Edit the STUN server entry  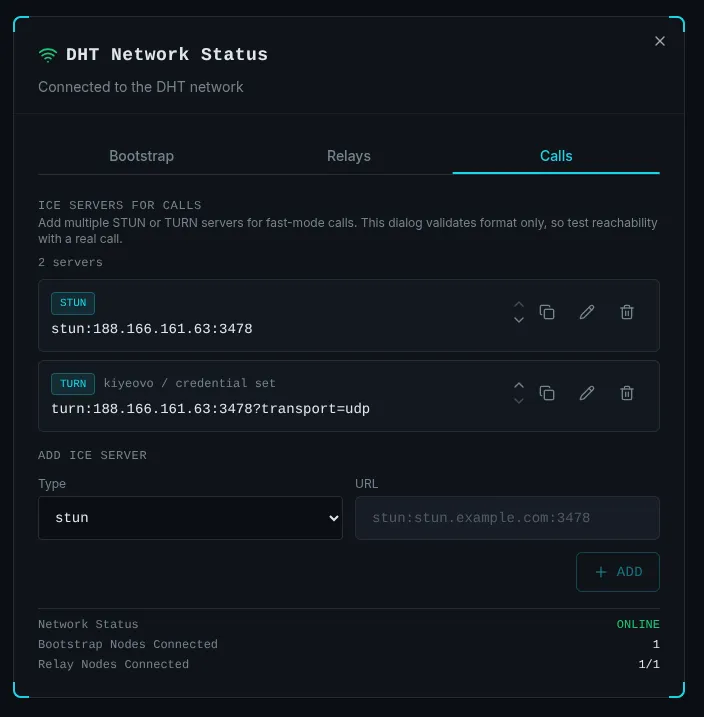pos(587,312)
